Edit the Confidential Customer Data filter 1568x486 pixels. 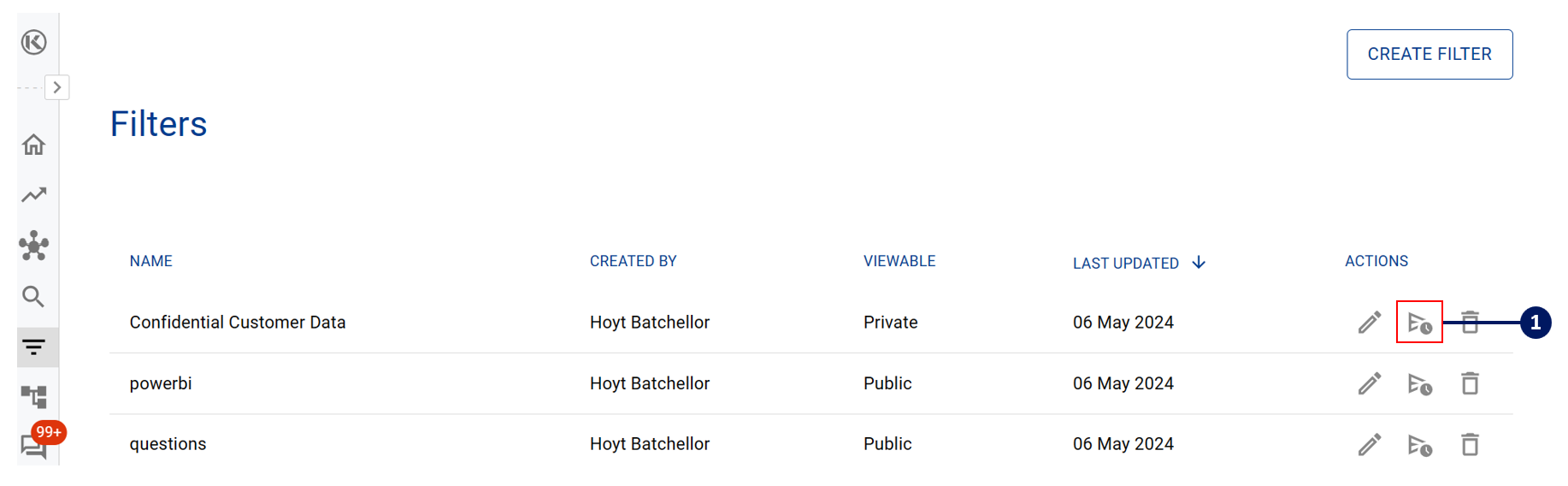[1370, 323]
